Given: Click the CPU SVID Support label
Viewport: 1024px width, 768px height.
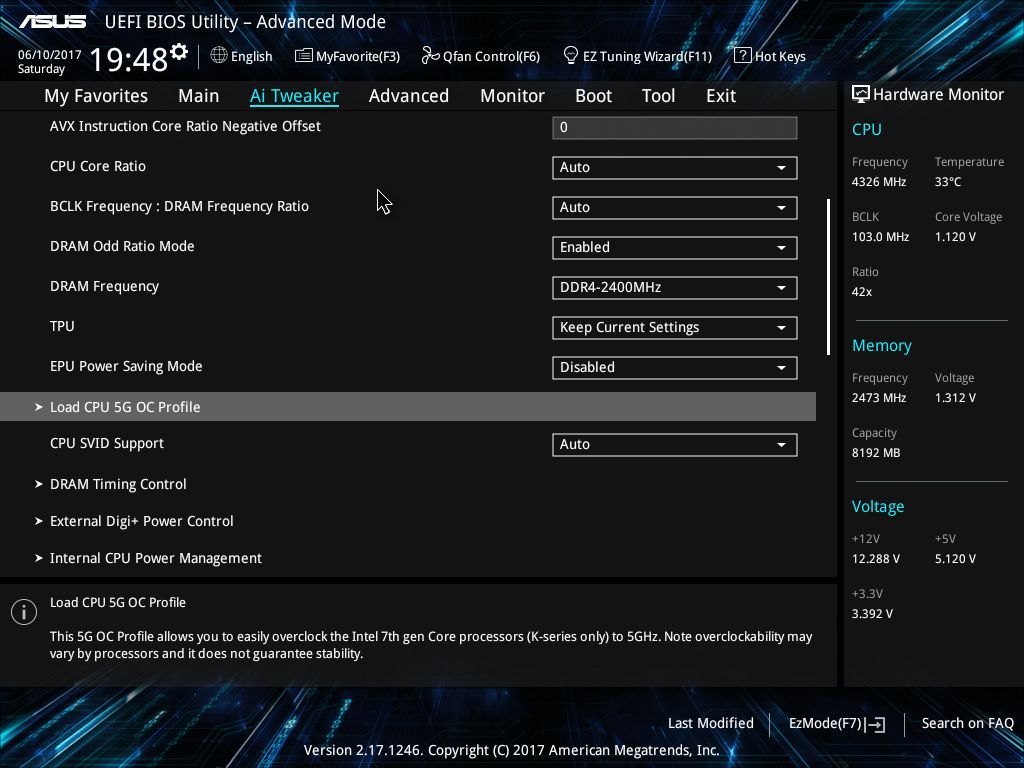Looking at the screenshot, I should 107,443.
